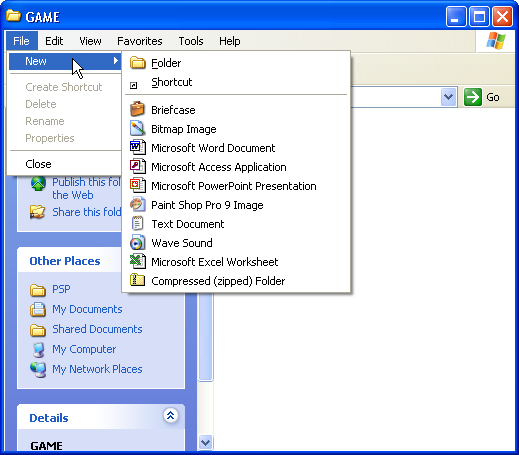Open the File menu
This screenshot has height=455, width=519.
(21, 41)
